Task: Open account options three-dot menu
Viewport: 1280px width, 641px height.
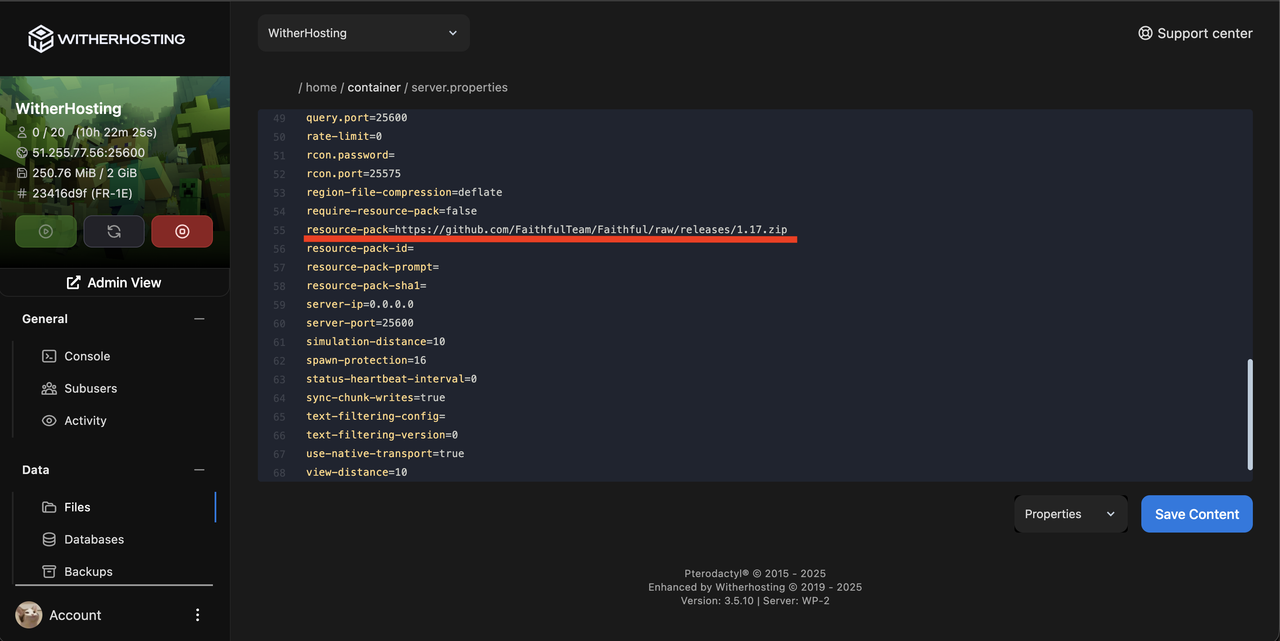Action: click(x=197, y=615)
